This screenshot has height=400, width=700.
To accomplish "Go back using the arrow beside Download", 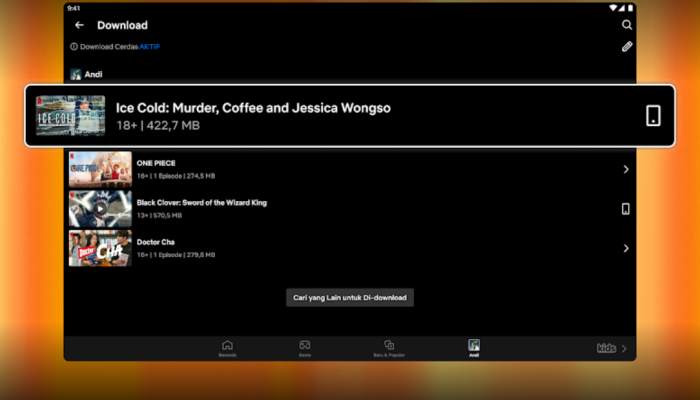I will click(x=79, y=25).
